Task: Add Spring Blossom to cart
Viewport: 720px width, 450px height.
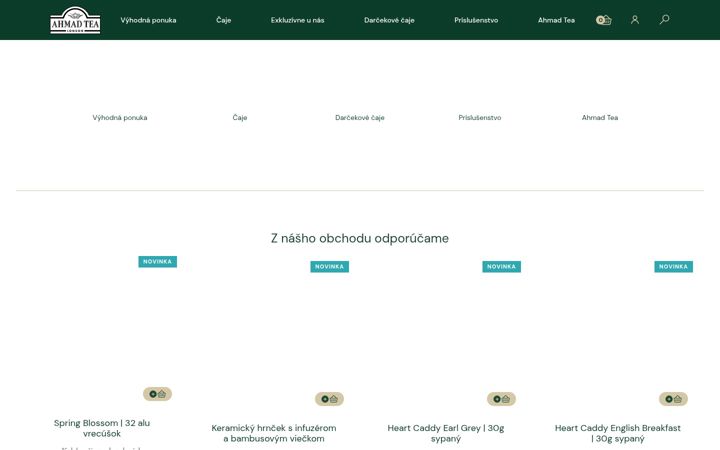Action: pos(158,394)
